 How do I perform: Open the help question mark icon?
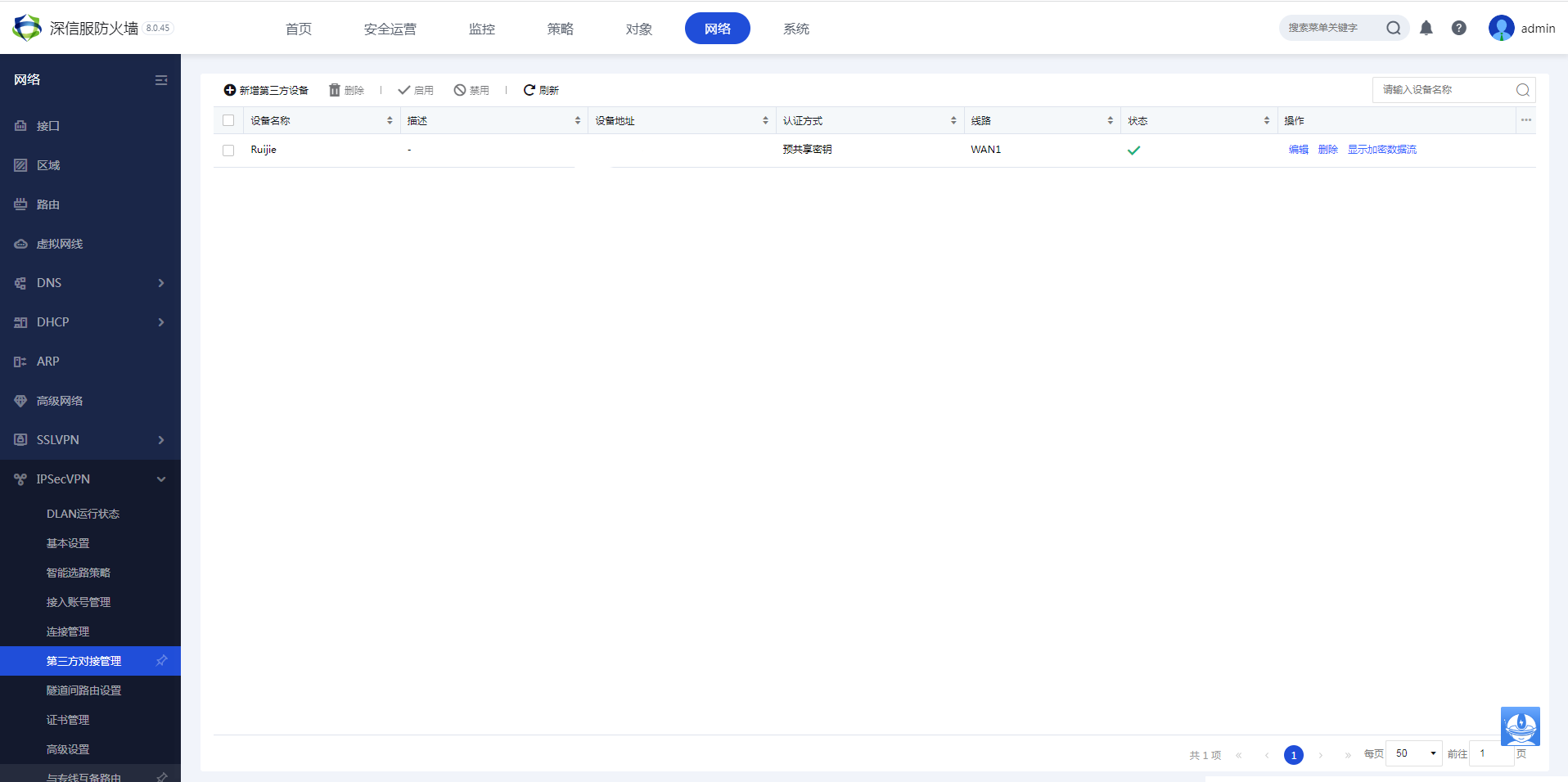pyautogui.click(x=1459, y=28)
